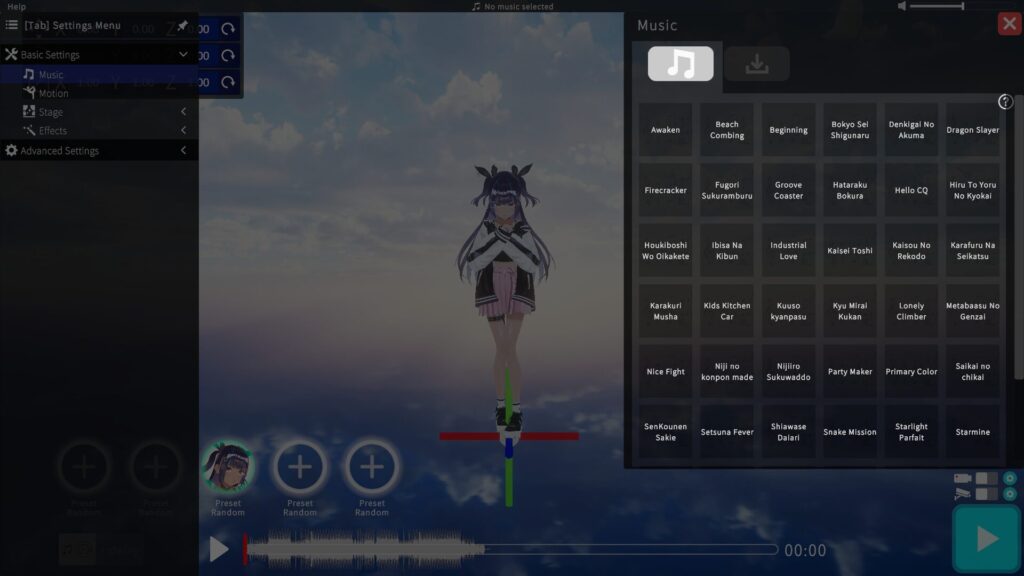The image size is (1024, 576).
Task: Toggle the switch beside the video camera icon
Action: pos(987,478)
